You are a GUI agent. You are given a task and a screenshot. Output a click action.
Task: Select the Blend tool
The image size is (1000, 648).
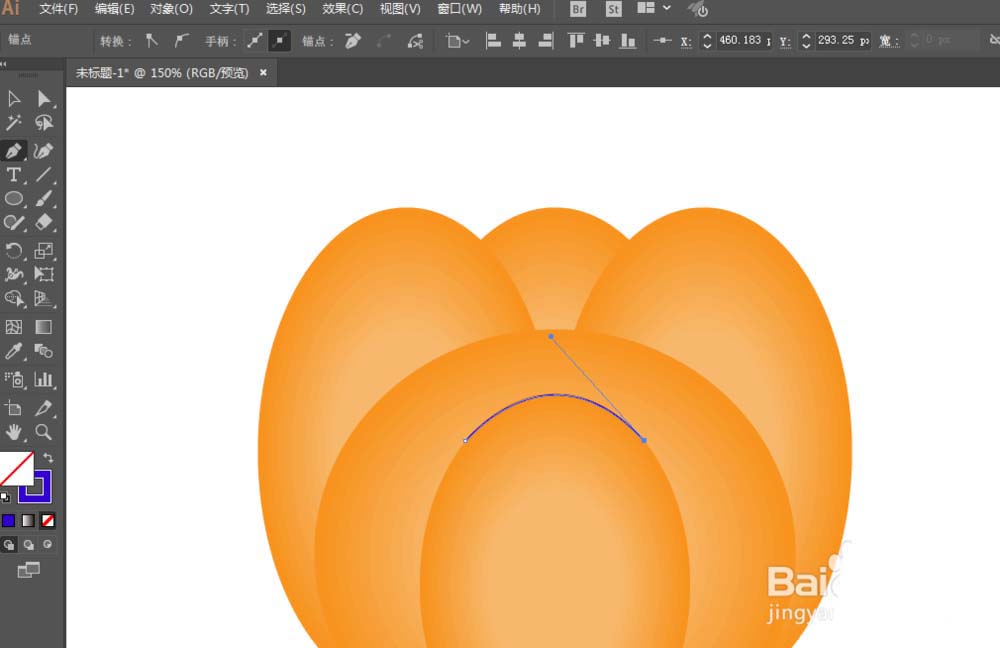(43, 351)
